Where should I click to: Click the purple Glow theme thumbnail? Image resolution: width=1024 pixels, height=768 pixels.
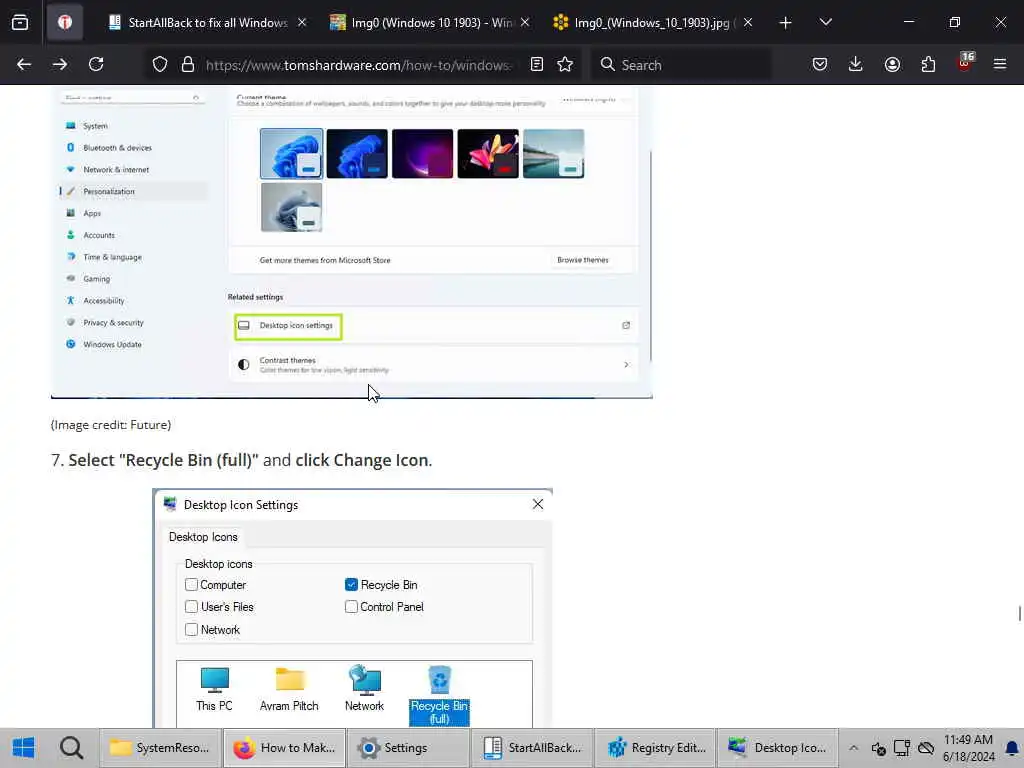[x=422, y=153]
